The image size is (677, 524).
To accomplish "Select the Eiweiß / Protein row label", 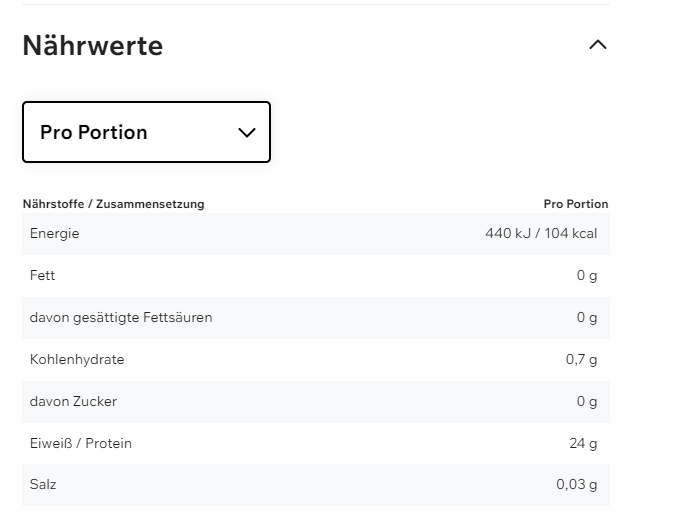I will pyautogui.click(x=81, y=444).
